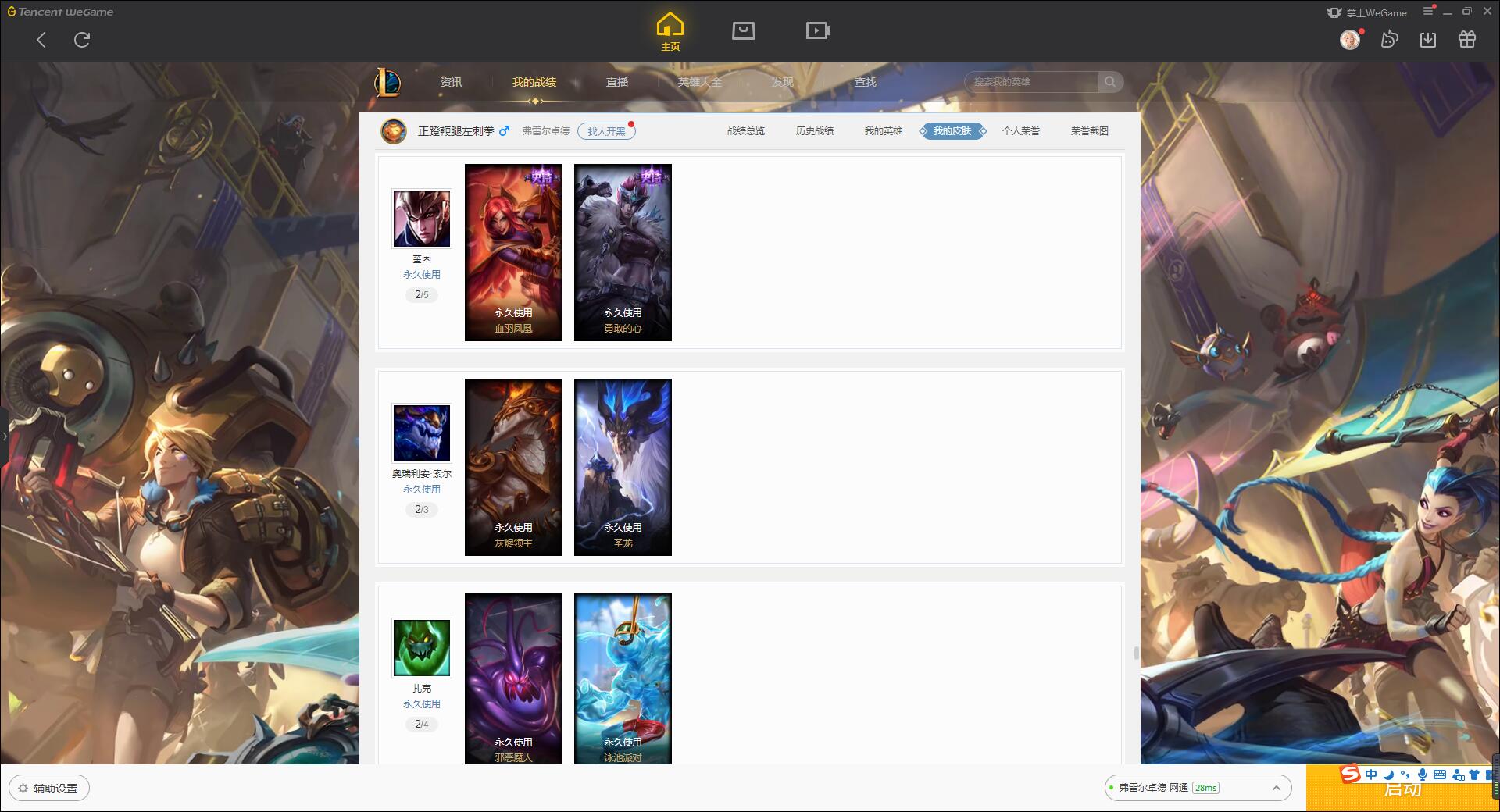Toggle Sogou Chinese mode 中 icon
1500x812 pixels.
click(1371, 775)
